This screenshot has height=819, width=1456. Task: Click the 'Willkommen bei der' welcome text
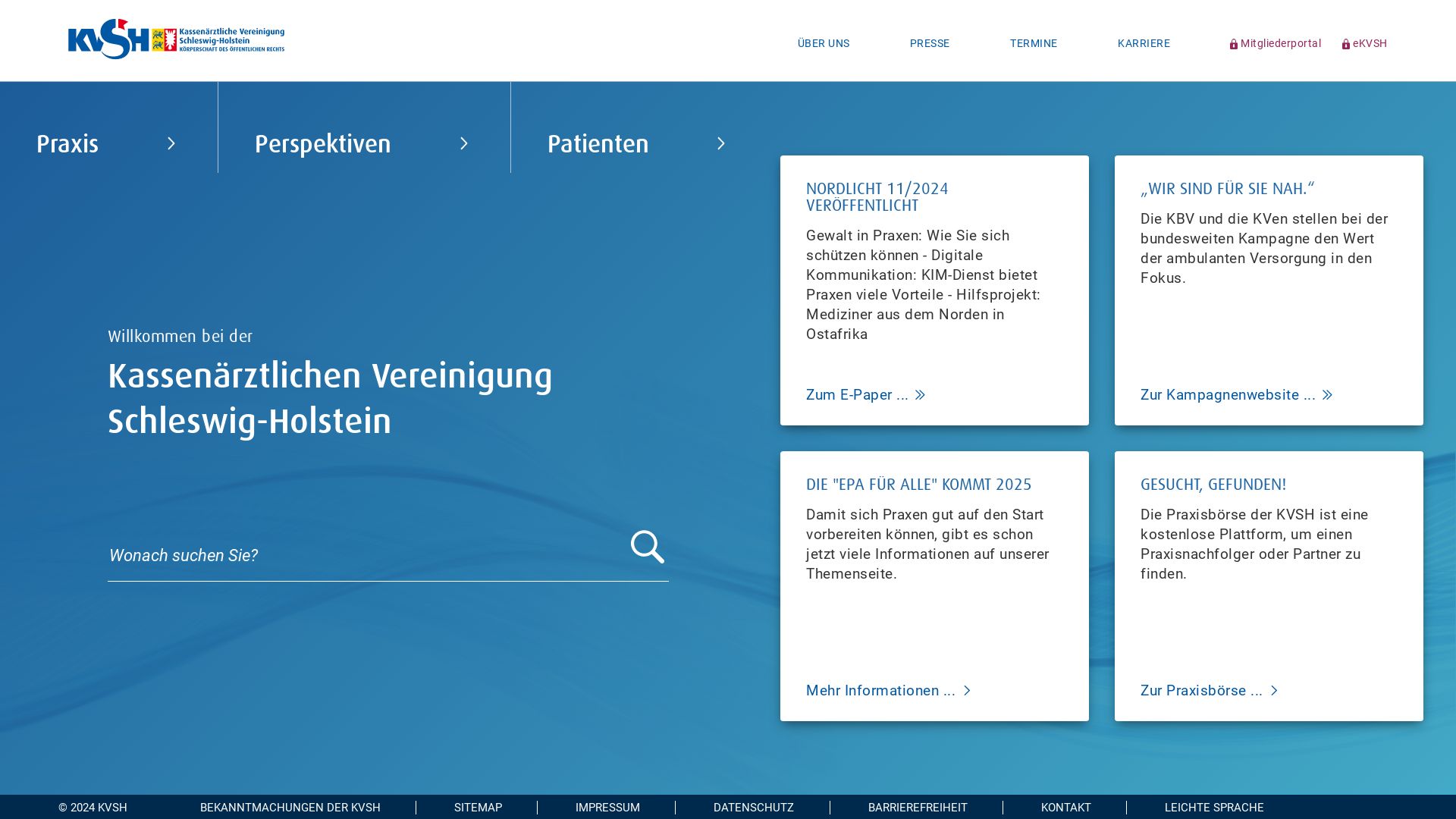pyautogui.click(x=180, y=337)
